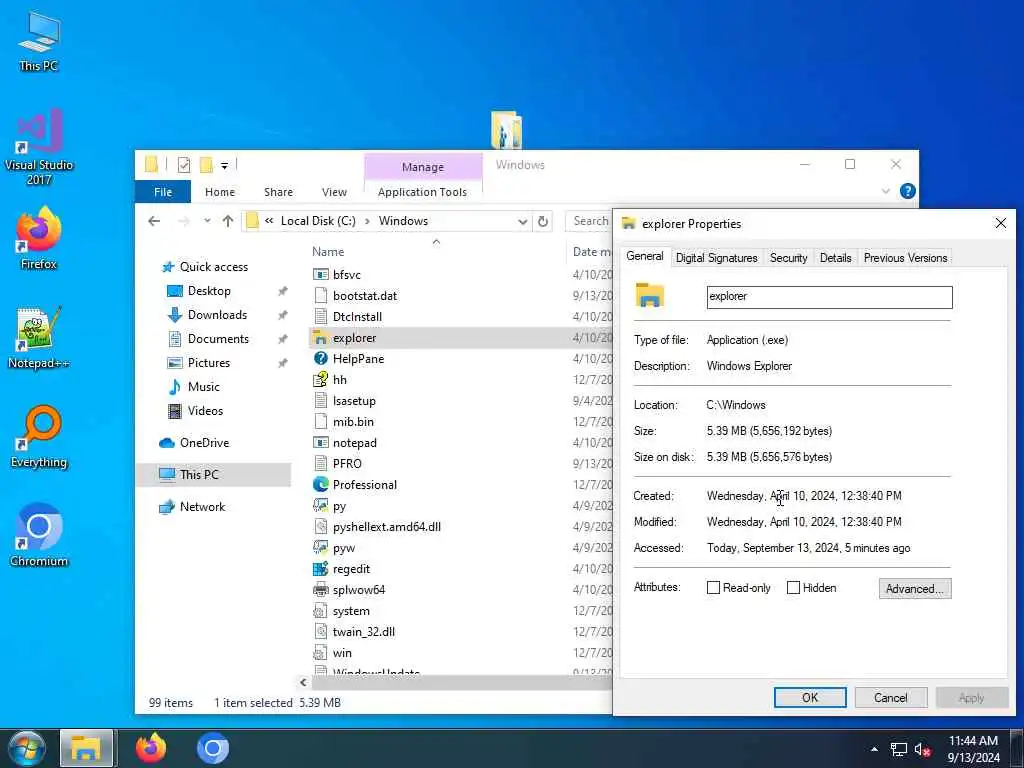The image size is (1024, 768).
Task: Open the File ribbon menu
Action: coord(163,192)
